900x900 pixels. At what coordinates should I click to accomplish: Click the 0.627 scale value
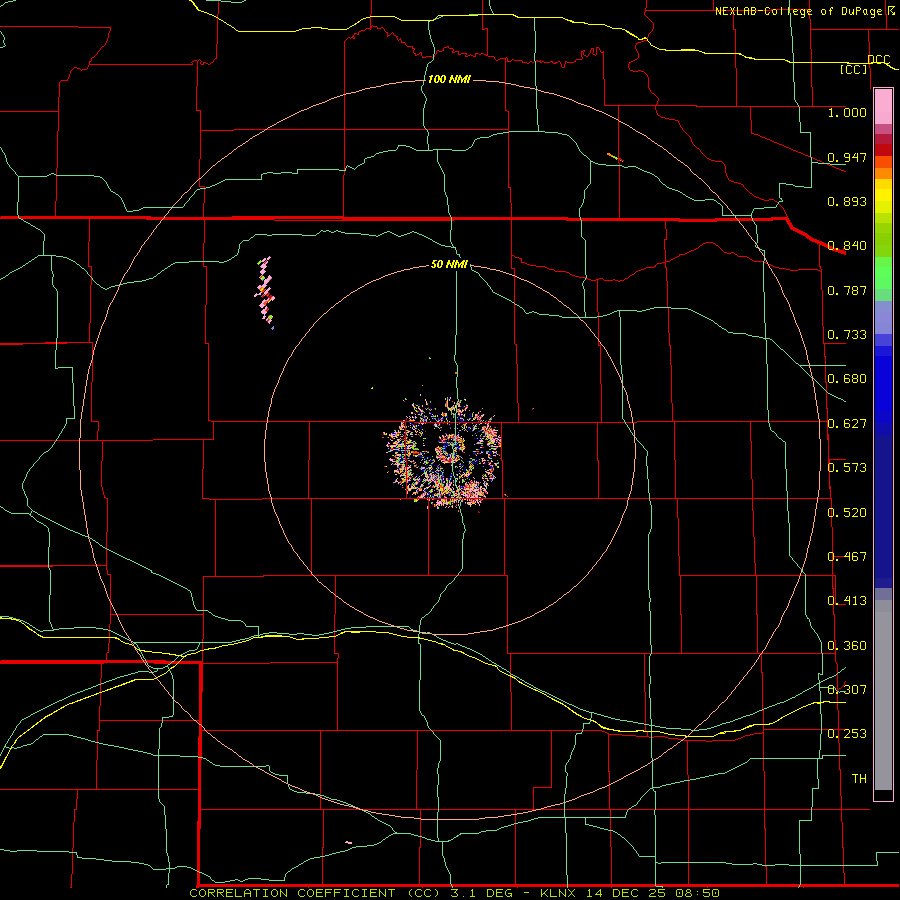point(847,424)
